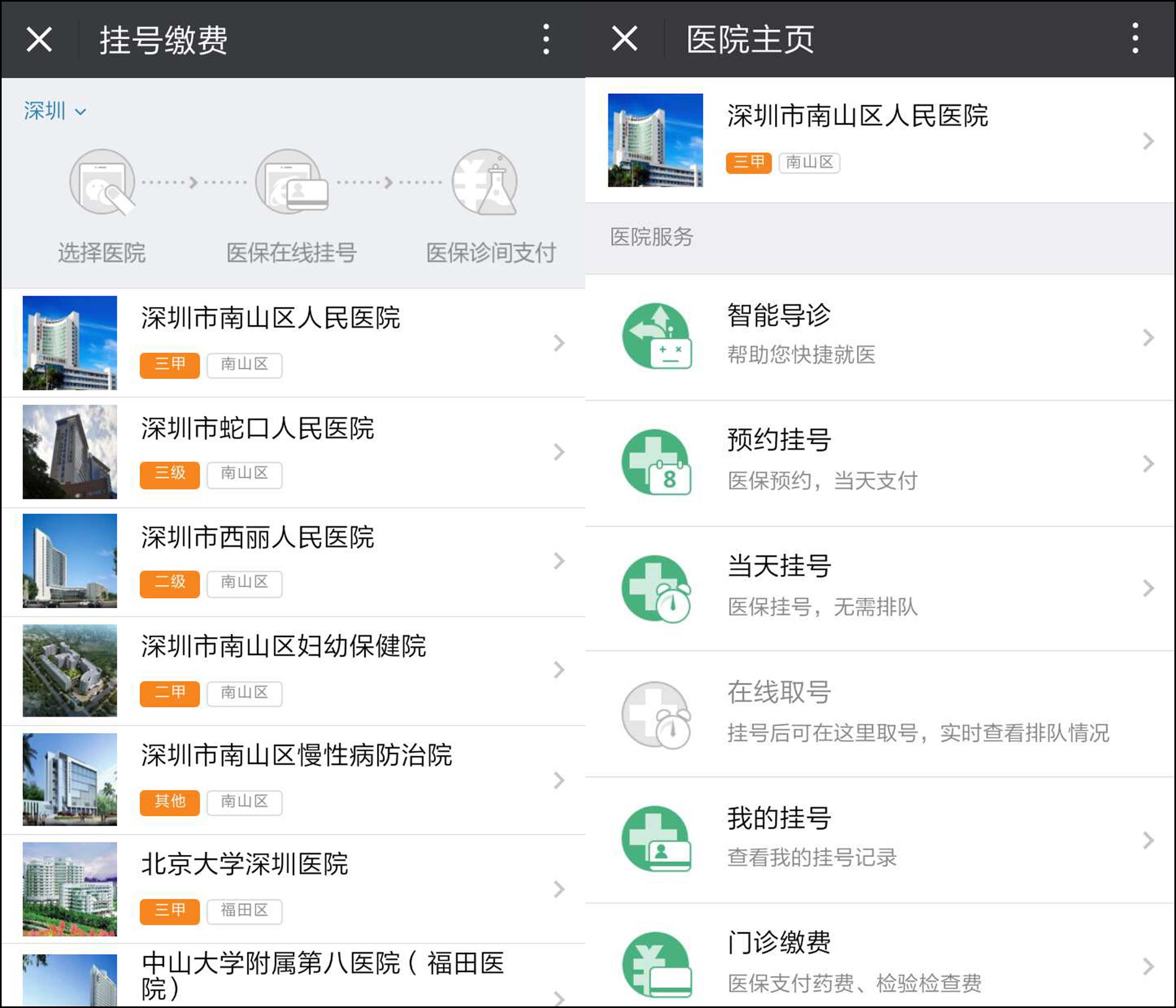Click the 二甲 tag on 妇幼保健院

pos(170,693)
